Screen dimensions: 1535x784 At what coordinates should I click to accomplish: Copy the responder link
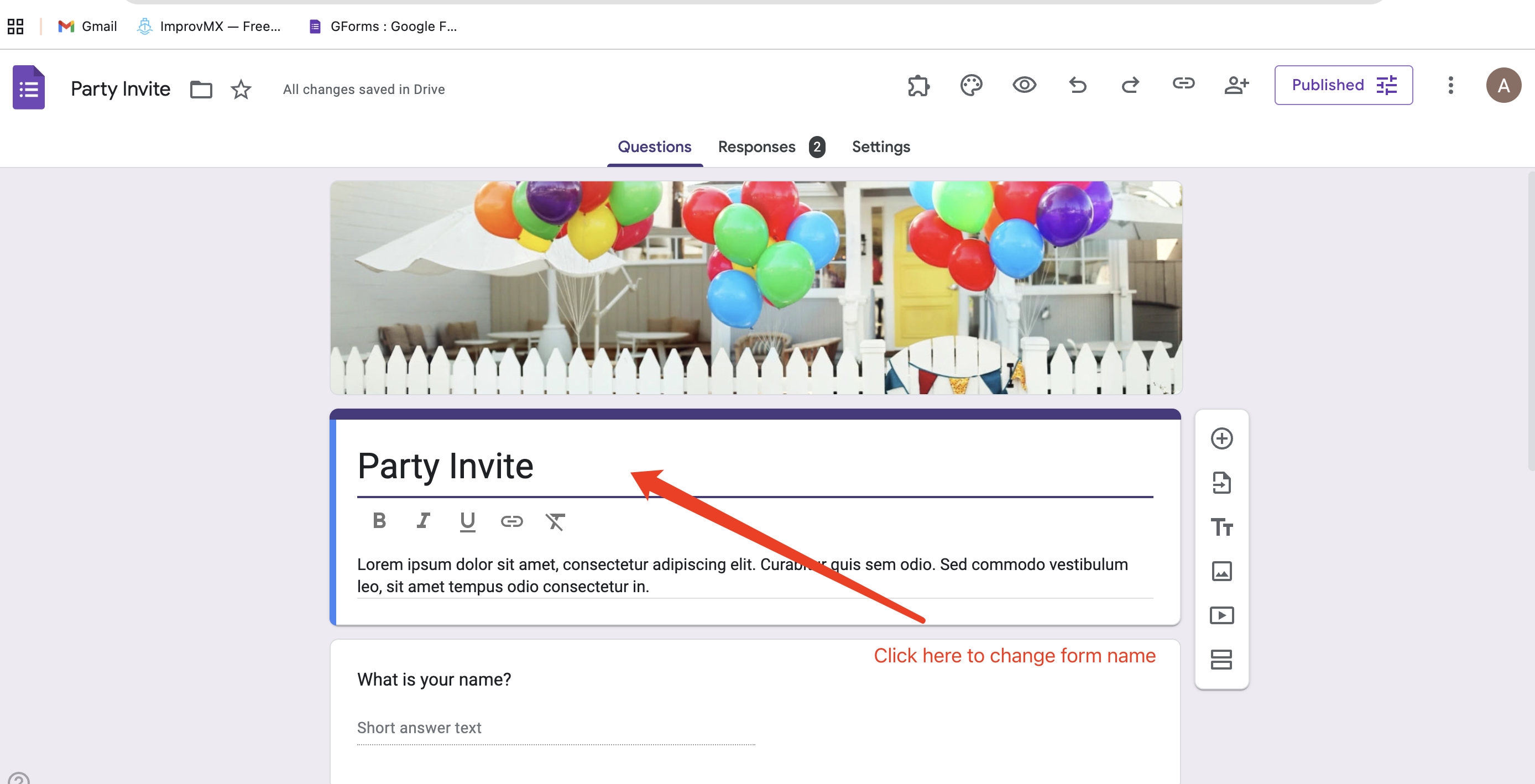click(1183, 85)
